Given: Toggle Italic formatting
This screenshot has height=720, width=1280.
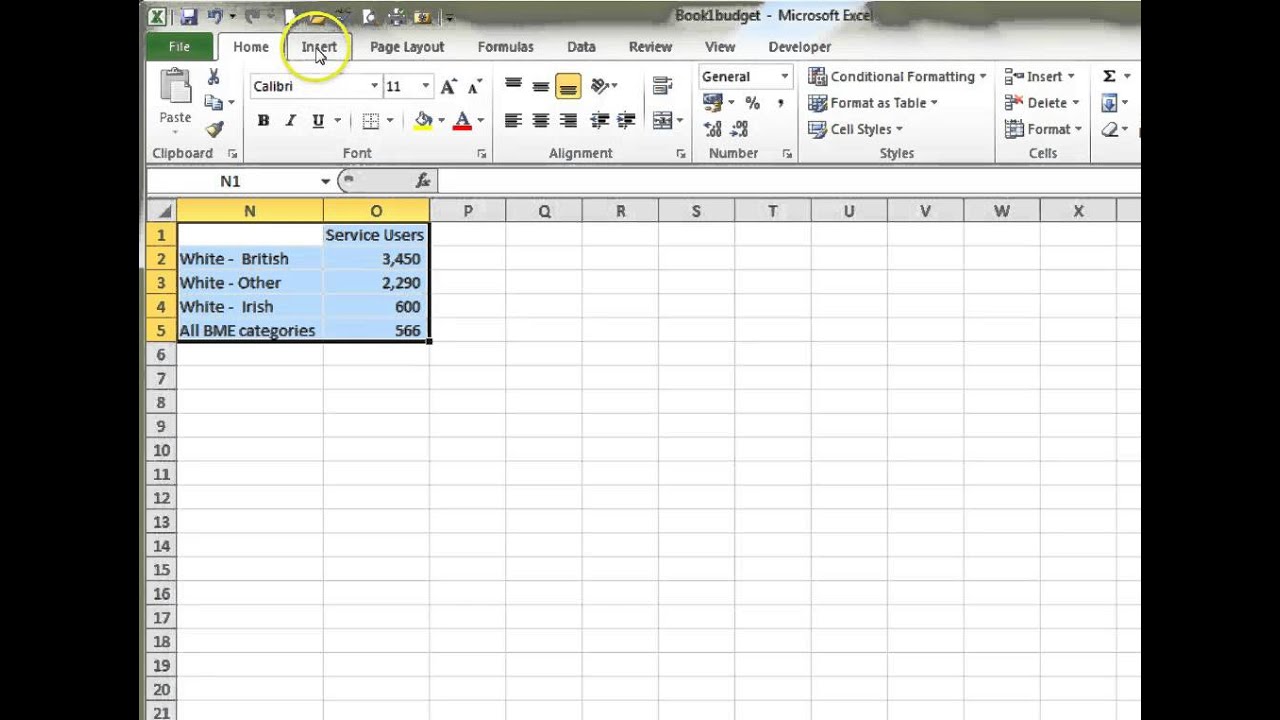Looking at the screenshot, I should click(290, 121).
